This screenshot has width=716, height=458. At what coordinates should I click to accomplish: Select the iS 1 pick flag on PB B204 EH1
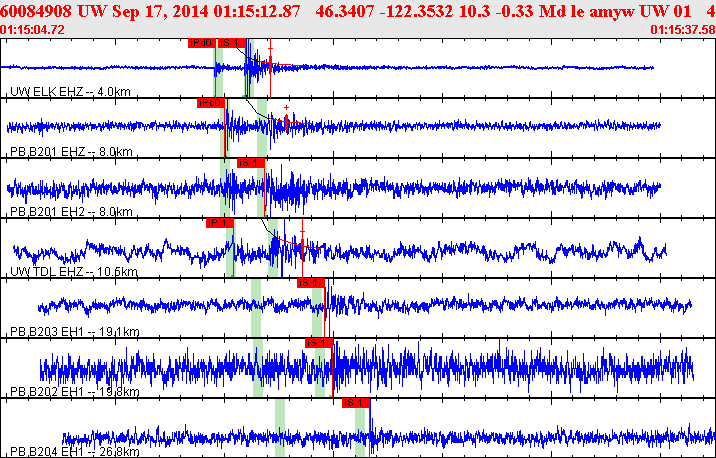coord(356,403)
